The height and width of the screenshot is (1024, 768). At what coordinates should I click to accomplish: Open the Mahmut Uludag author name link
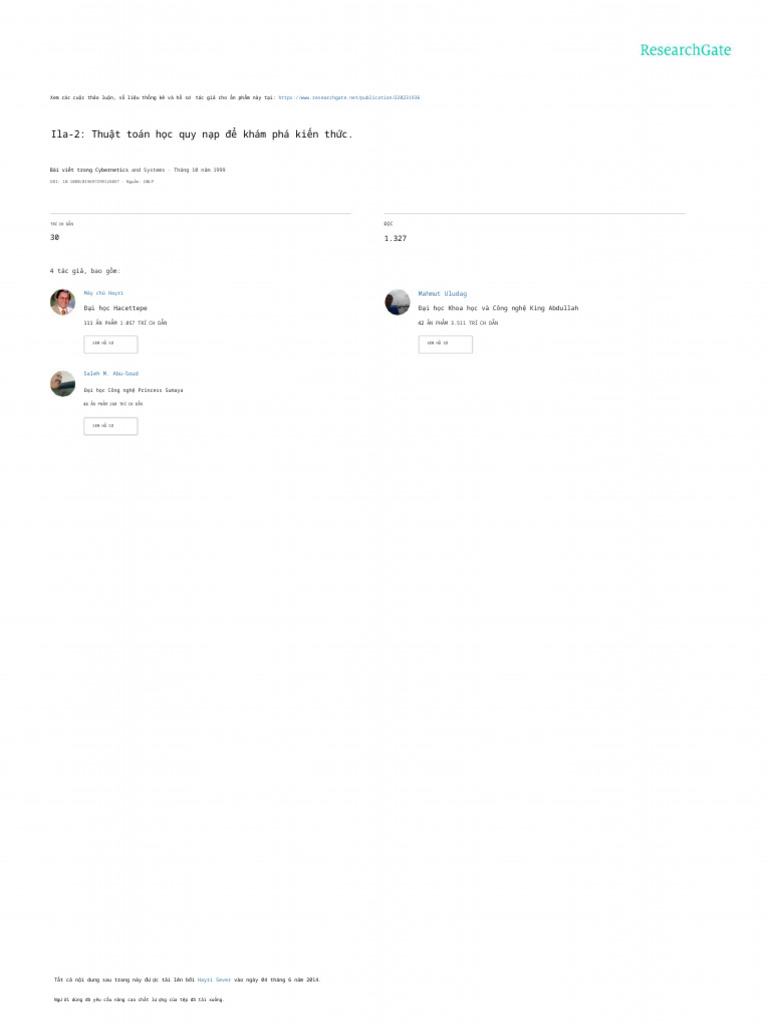point(442,294)
